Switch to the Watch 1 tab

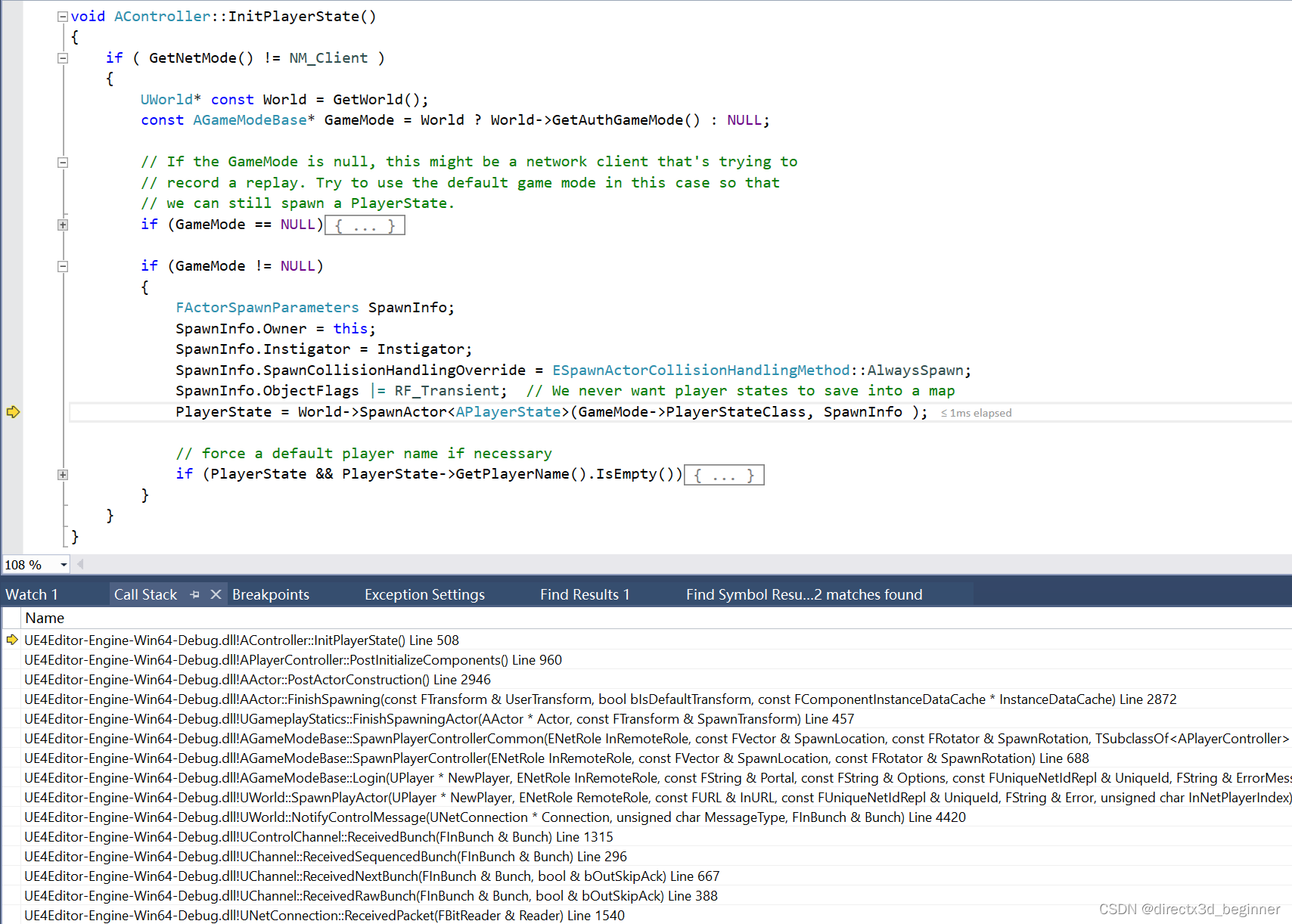pyautogui.click(x=32, y=594)
